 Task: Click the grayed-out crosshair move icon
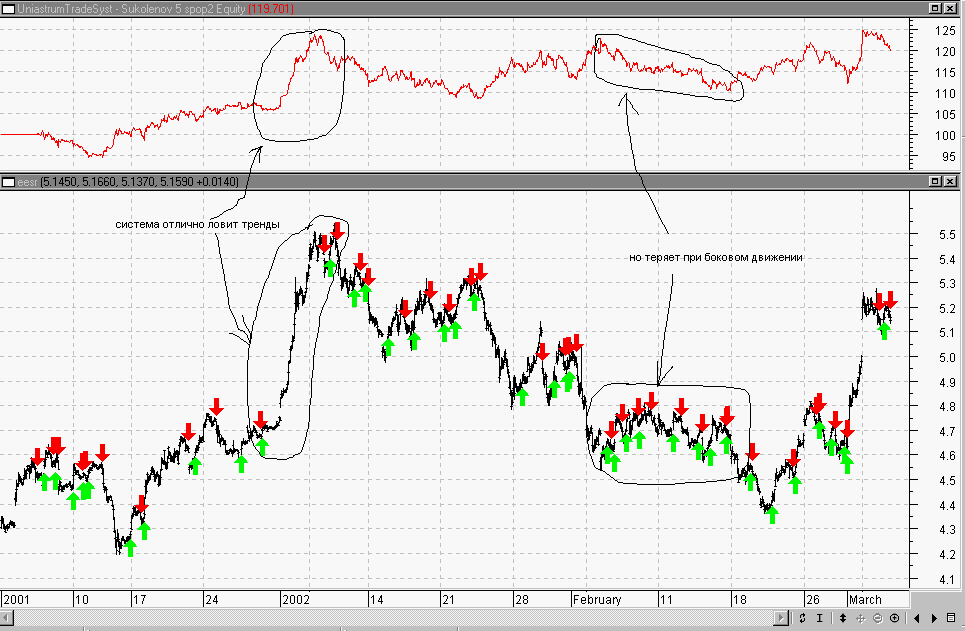click(x=860, y=618)
